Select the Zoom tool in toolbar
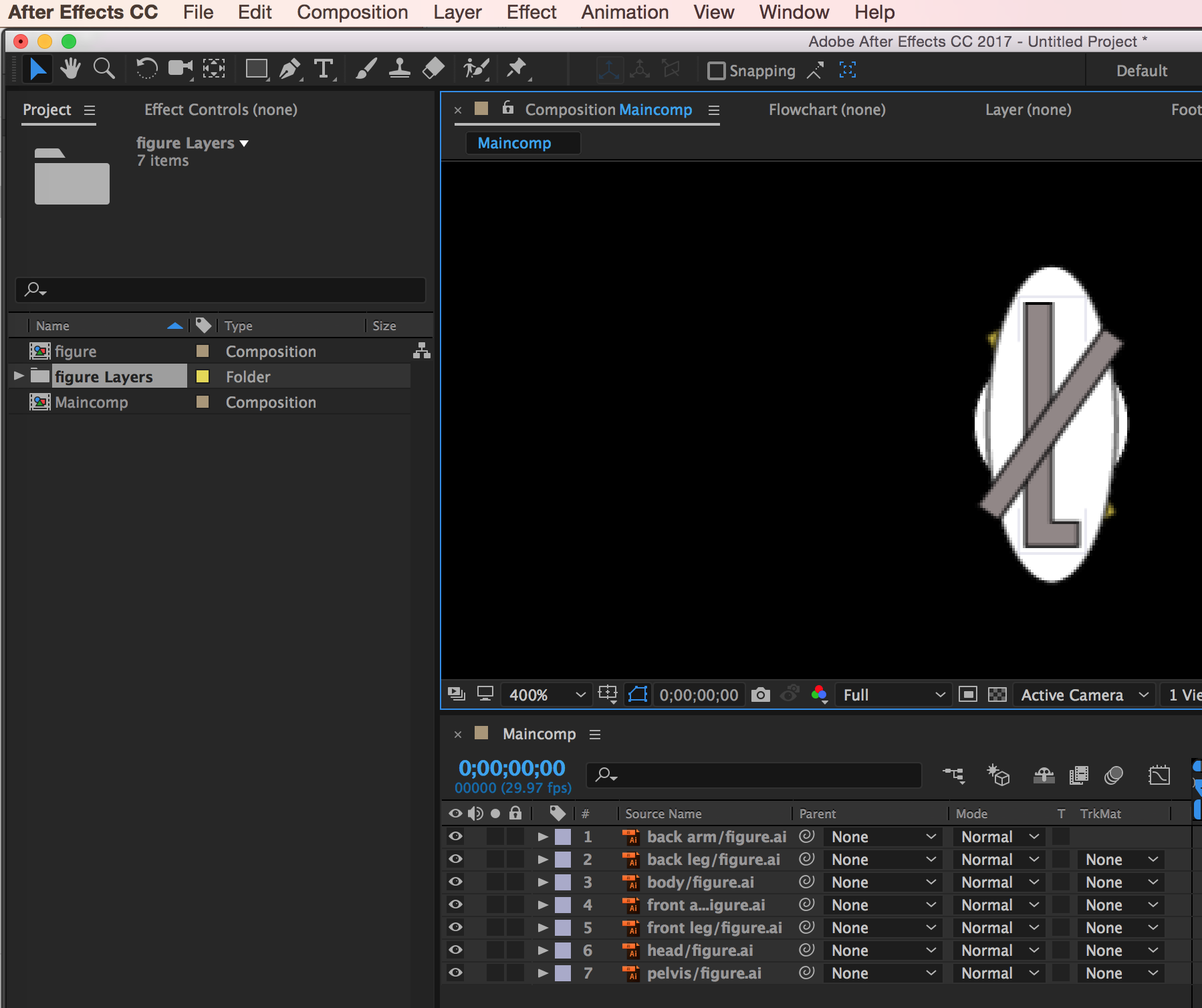The width and height of the screenshot is (1202, 1008). point(104,69)
